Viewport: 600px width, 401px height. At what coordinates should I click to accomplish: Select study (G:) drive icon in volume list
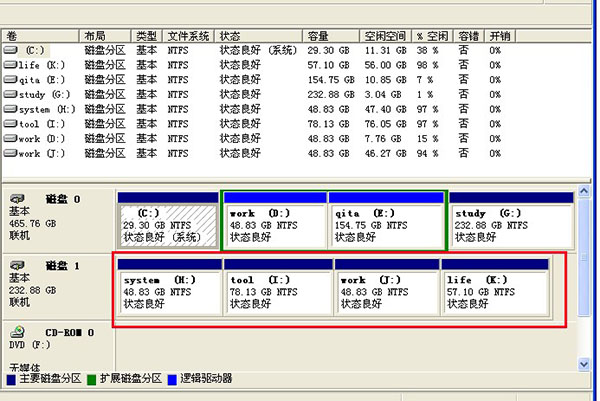point(11,95)
